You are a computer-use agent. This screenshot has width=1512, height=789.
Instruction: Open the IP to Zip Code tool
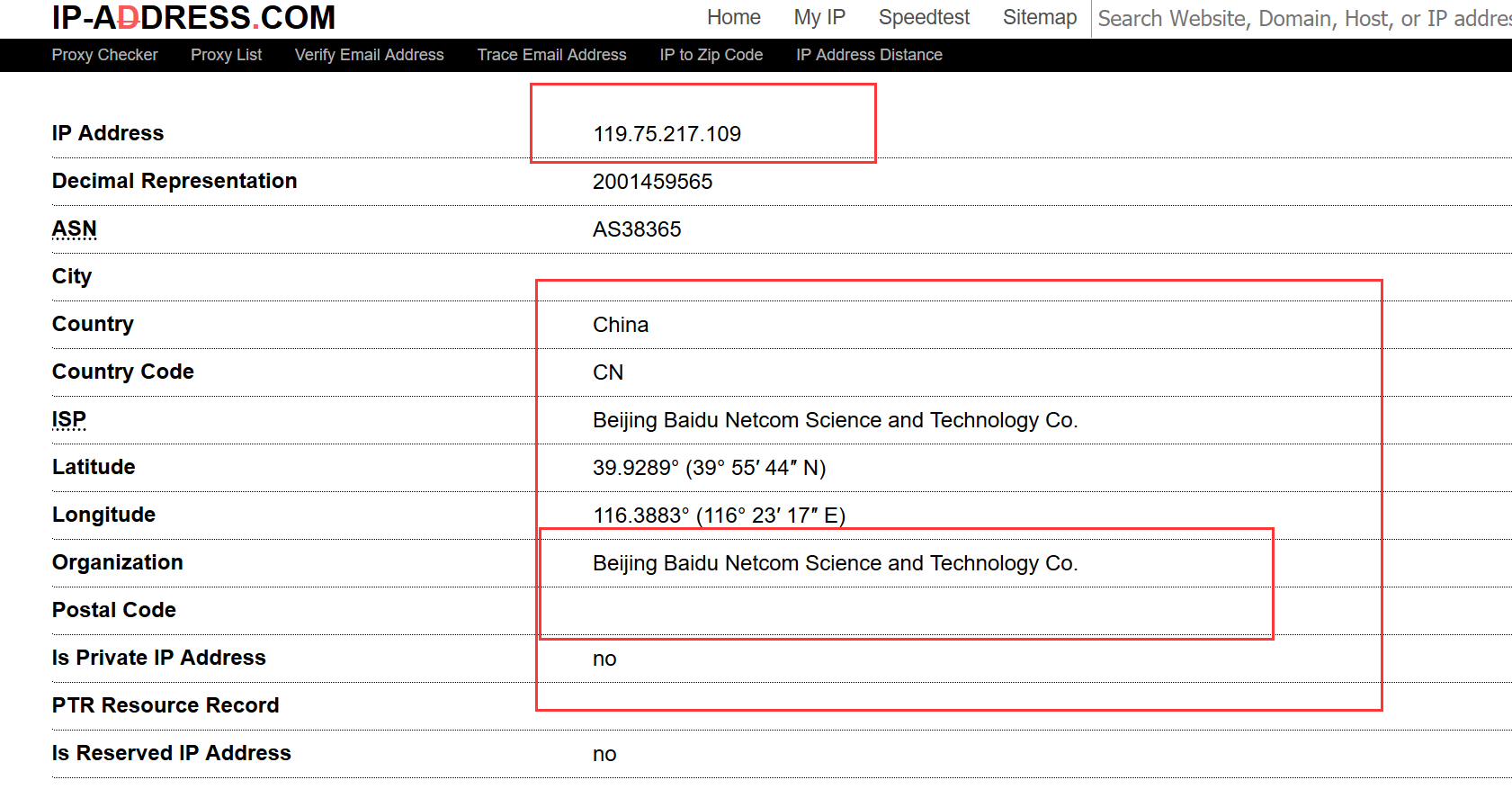[711, 55]
